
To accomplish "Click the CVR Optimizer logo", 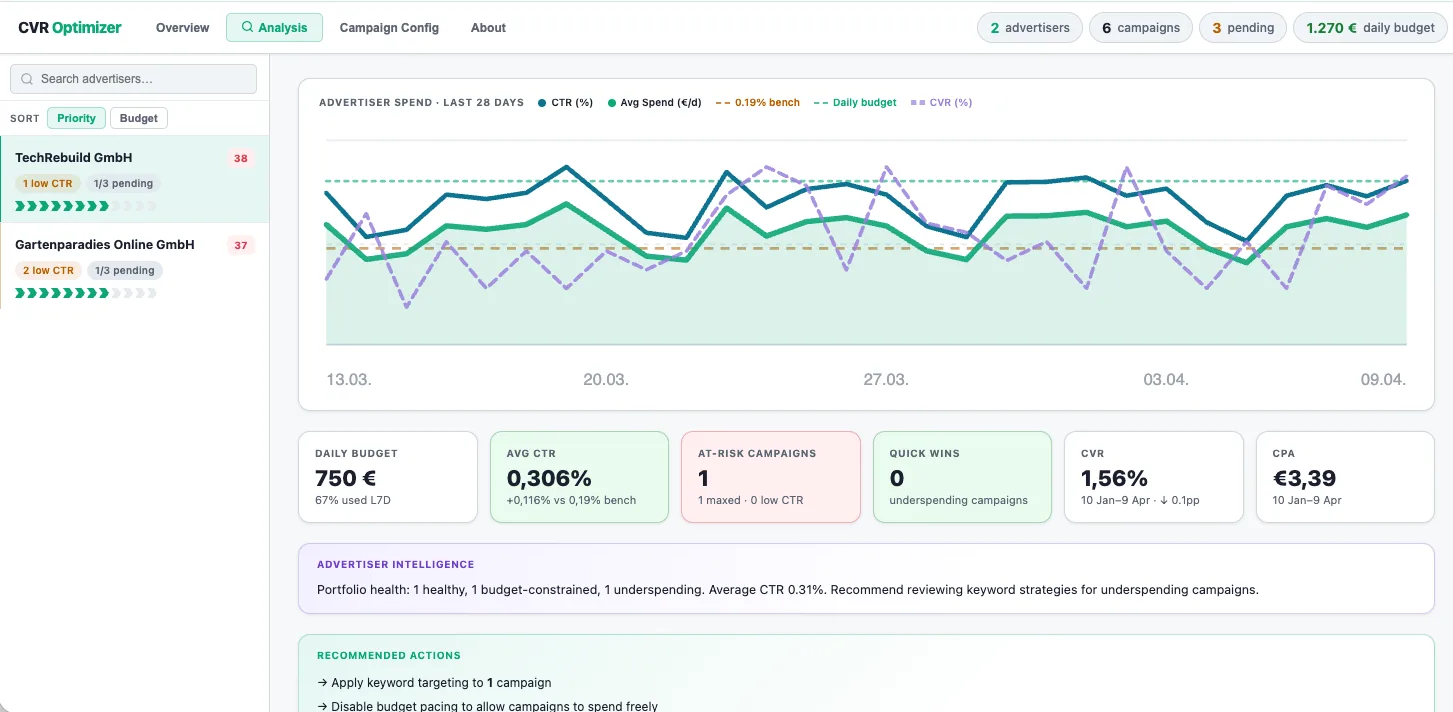I will [70, 28].
